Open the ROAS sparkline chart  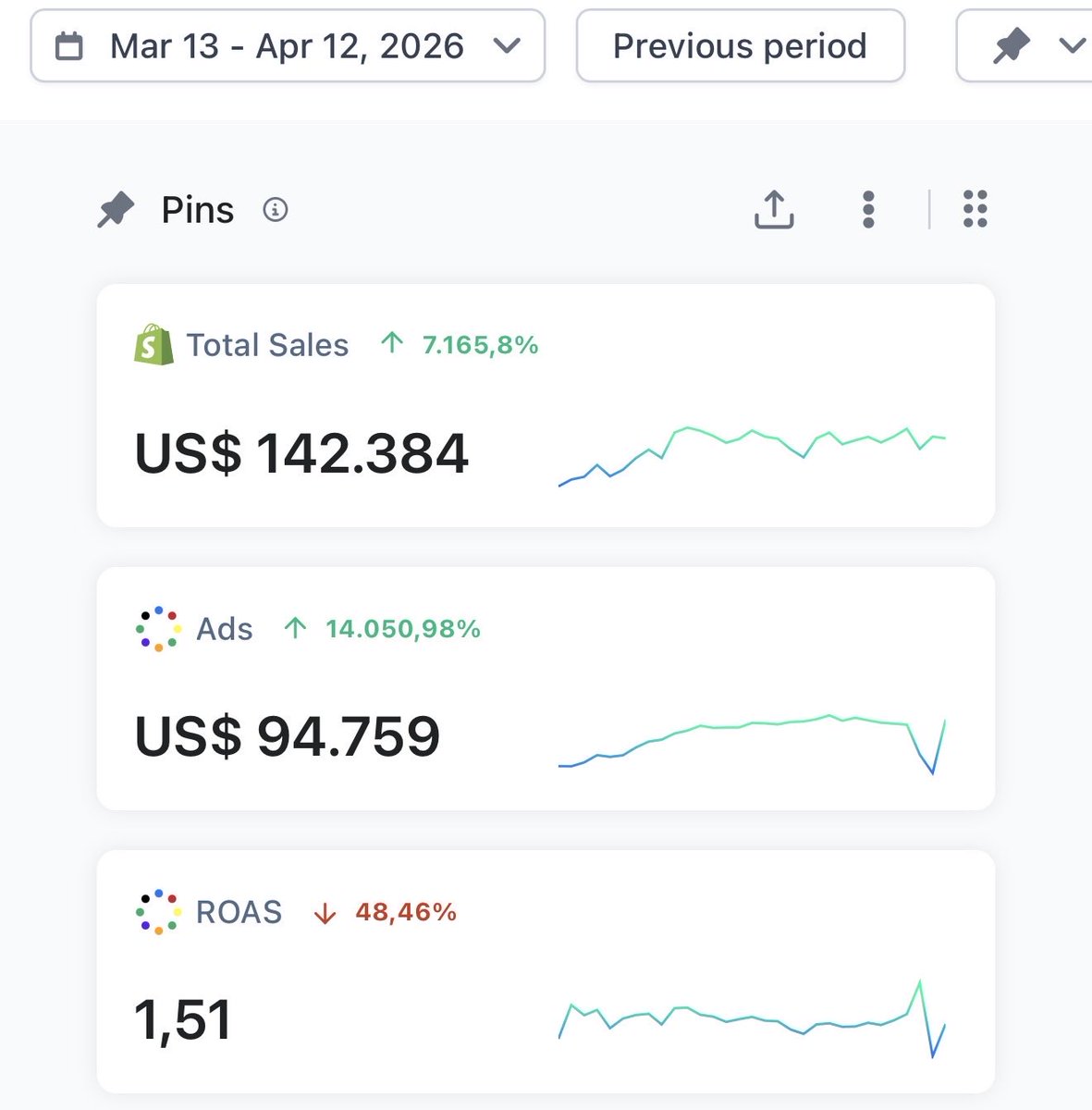tap(753, 1018)
